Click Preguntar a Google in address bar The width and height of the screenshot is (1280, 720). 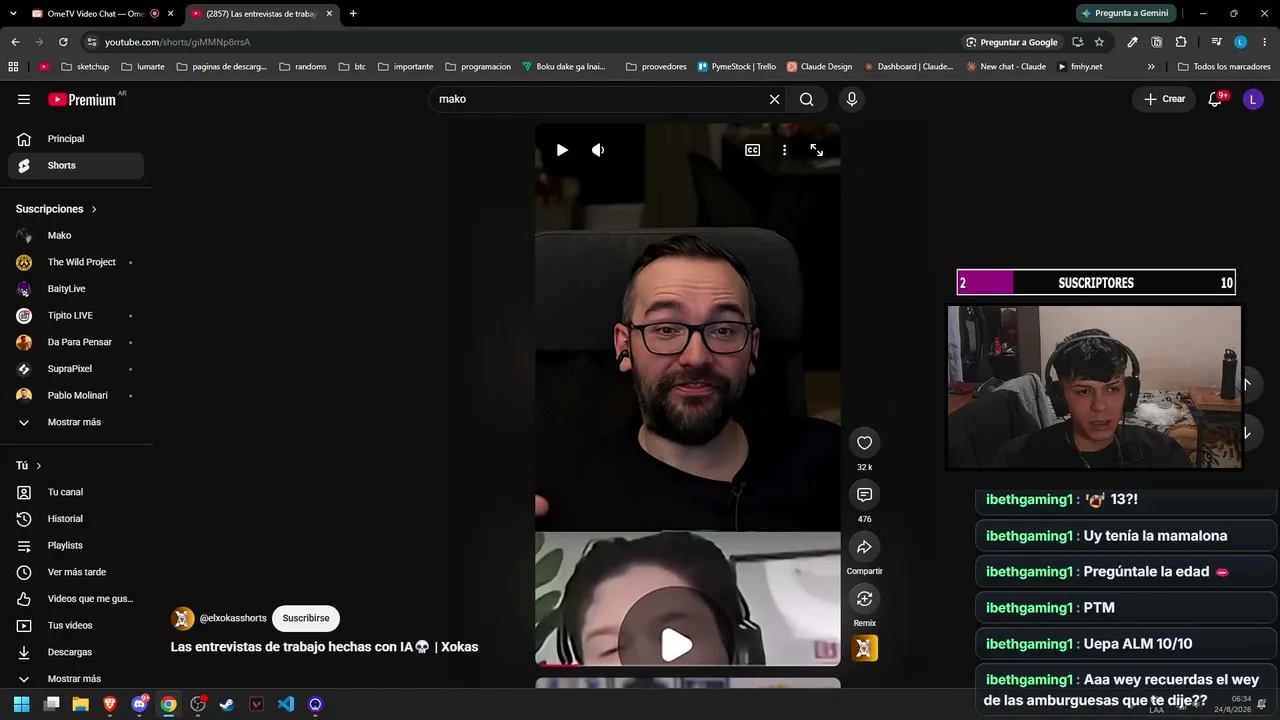[1012, 42]
